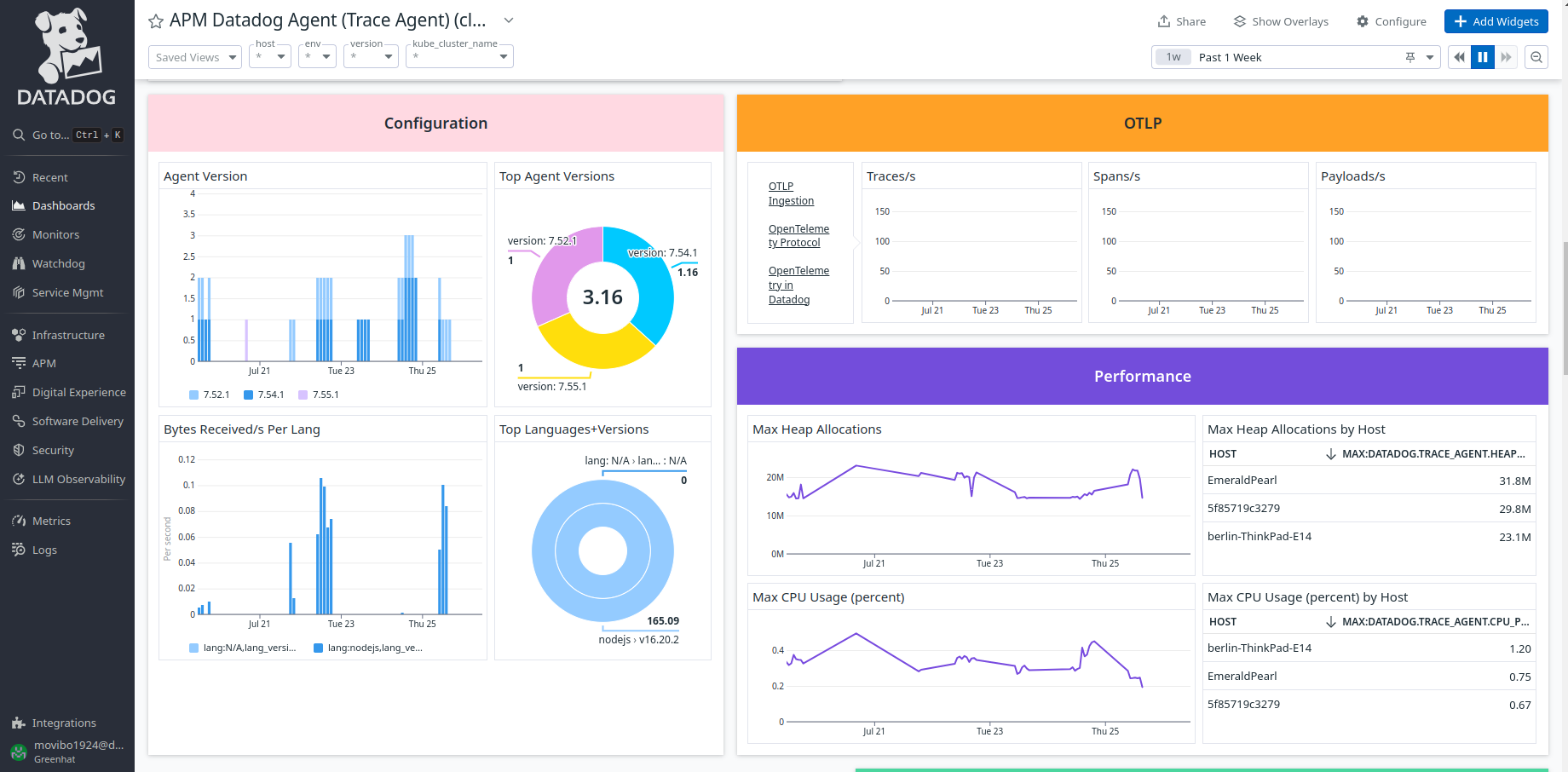
Task: Click the Show Overlays icon
Action: point(1240,21)
